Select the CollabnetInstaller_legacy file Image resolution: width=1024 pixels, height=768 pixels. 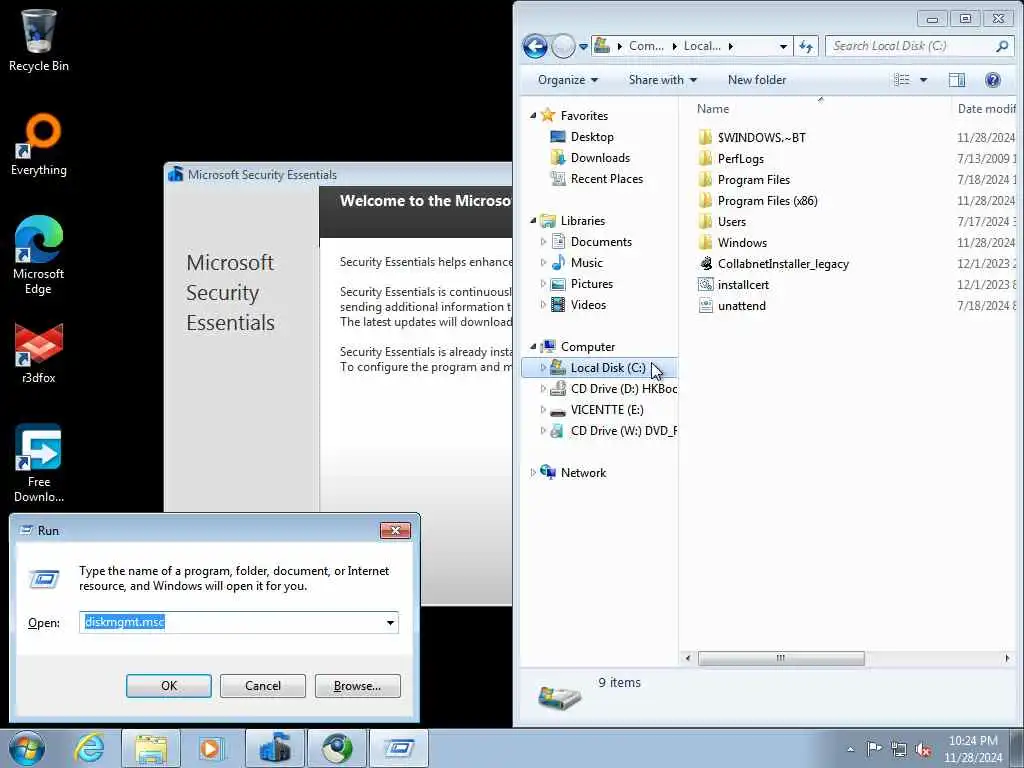(x=783, y=264)
